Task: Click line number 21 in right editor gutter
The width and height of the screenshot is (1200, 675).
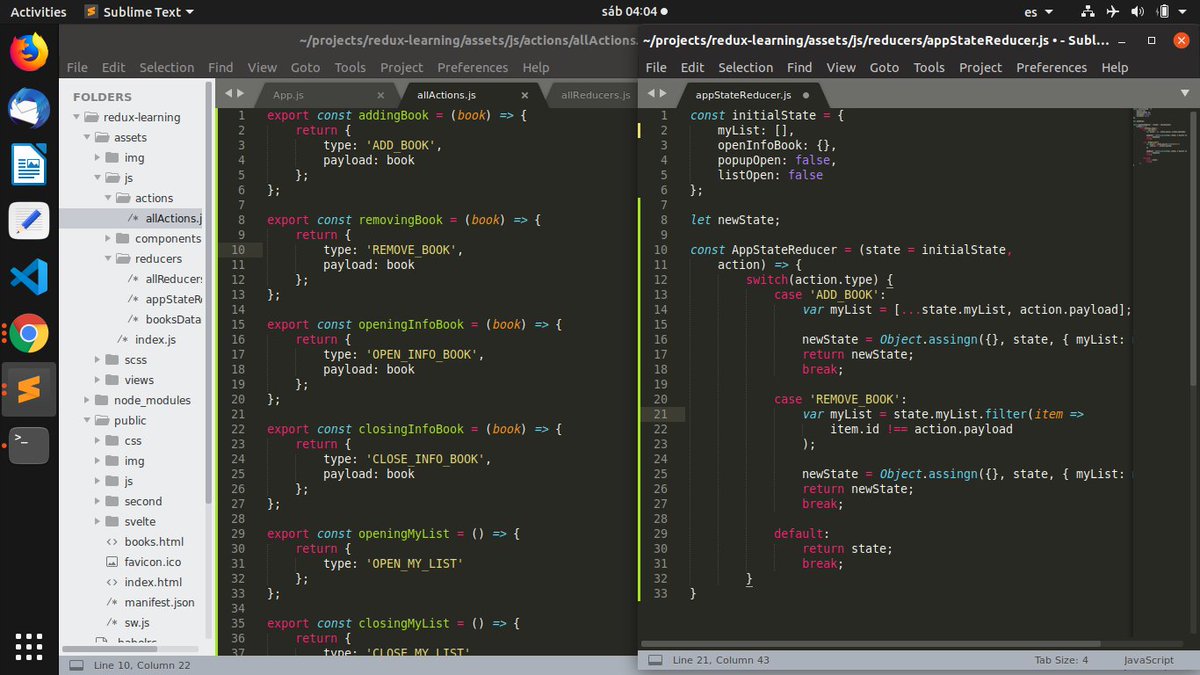Action: coord(661,414)
